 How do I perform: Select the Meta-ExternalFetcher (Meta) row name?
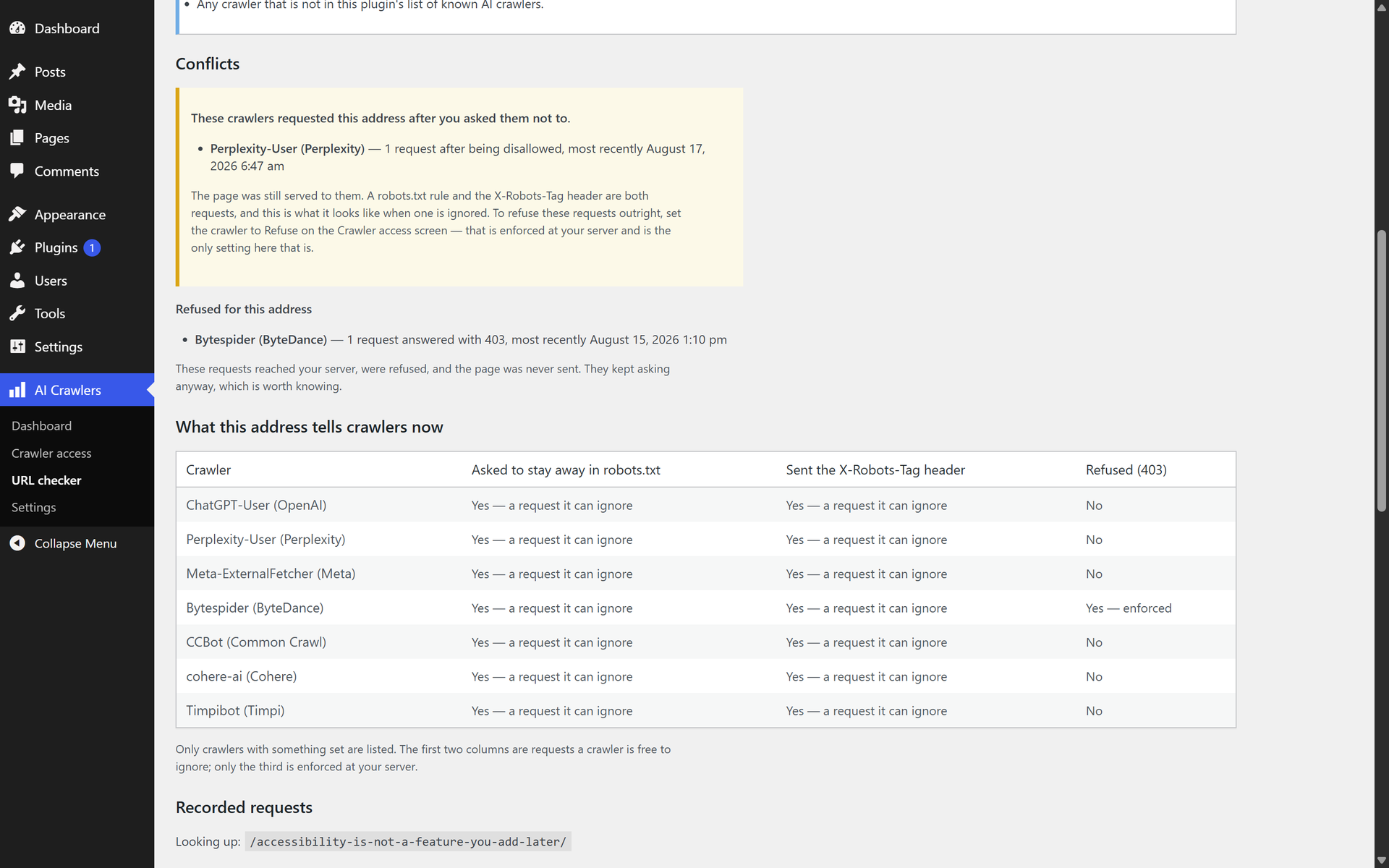[271, 574]
